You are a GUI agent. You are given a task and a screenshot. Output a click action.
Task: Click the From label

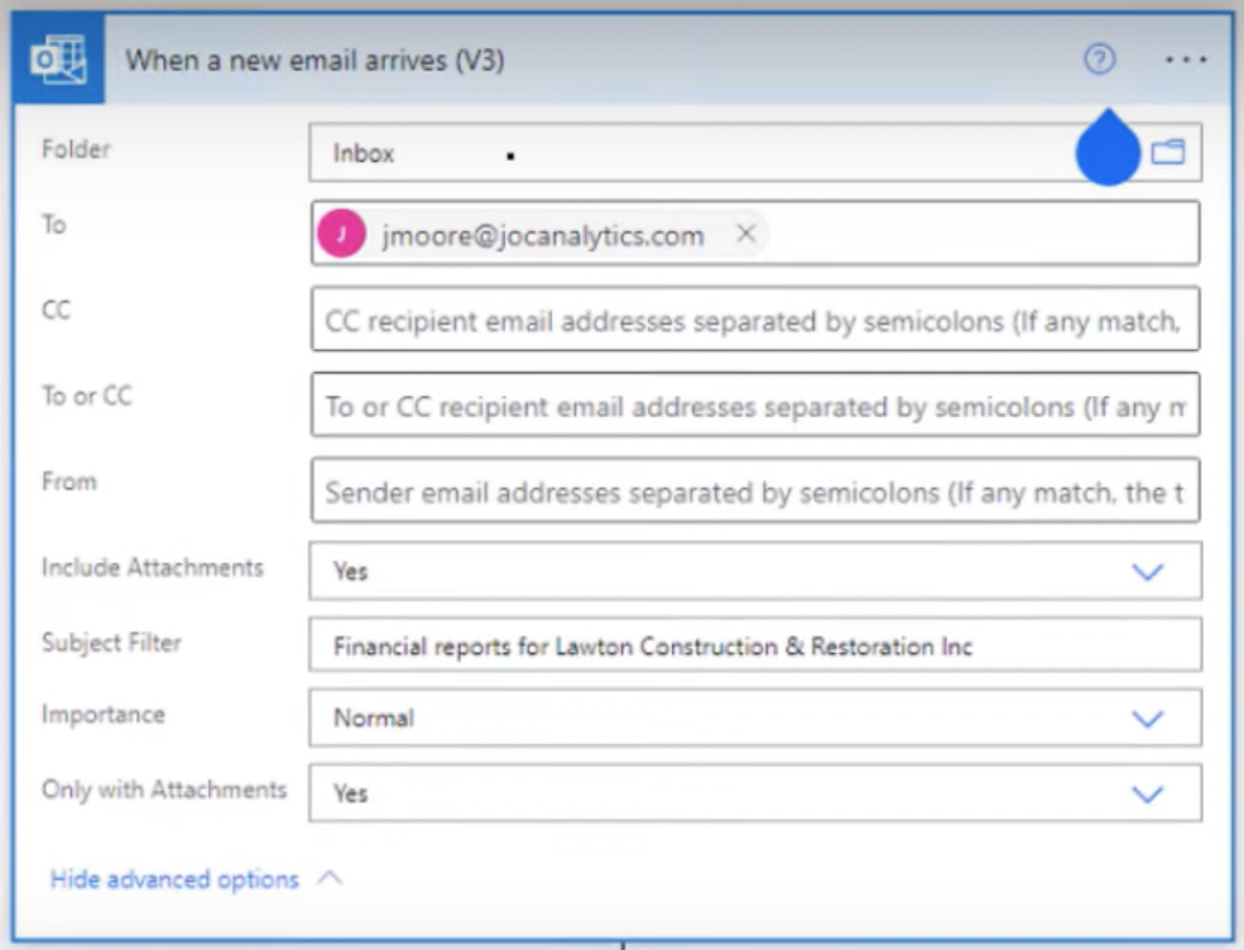pyautogui.click(x=69, y=481)
